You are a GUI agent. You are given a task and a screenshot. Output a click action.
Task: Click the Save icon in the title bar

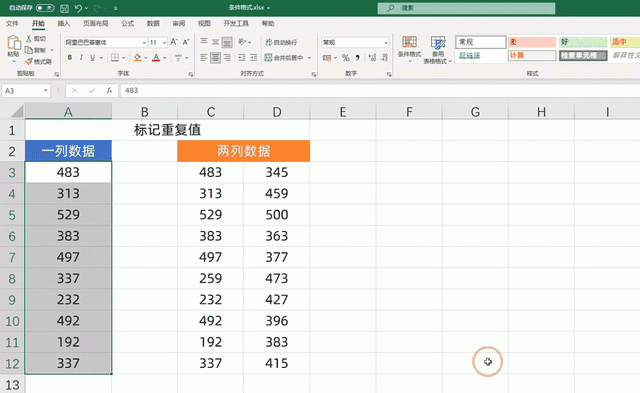[64, 8]
